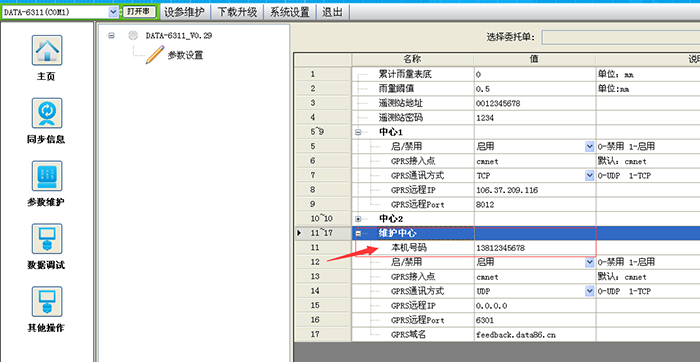Expand the 中心2 group
Image resolution: width=700 pixels, height=362 pixels.
click(358, 219)
